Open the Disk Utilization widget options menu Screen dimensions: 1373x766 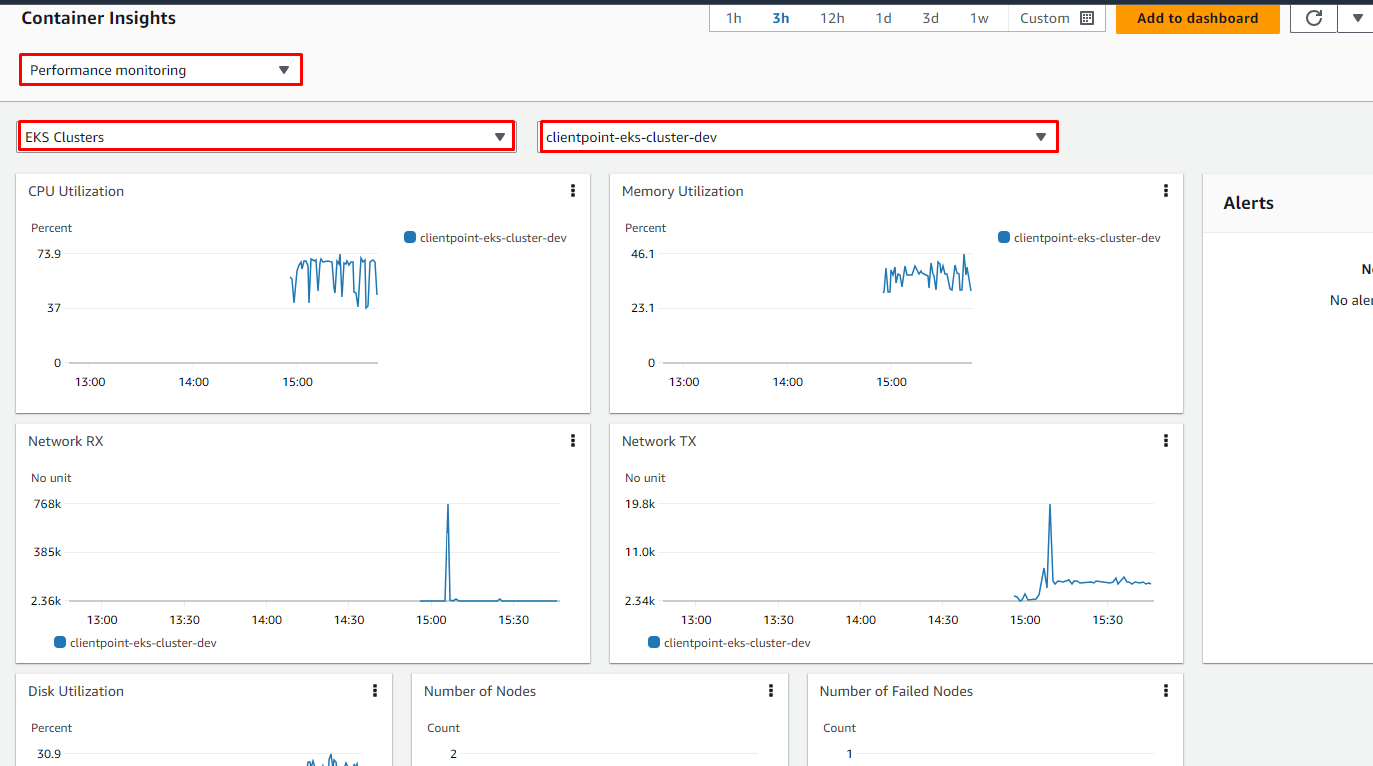click(375, 690)
